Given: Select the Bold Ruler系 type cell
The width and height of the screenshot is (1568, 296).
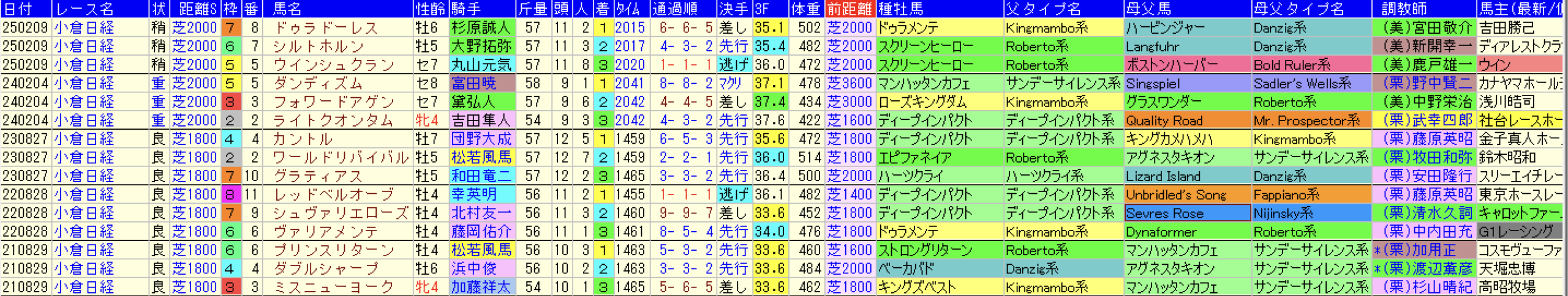Looking at the screenshot, I should [1311, 65].
